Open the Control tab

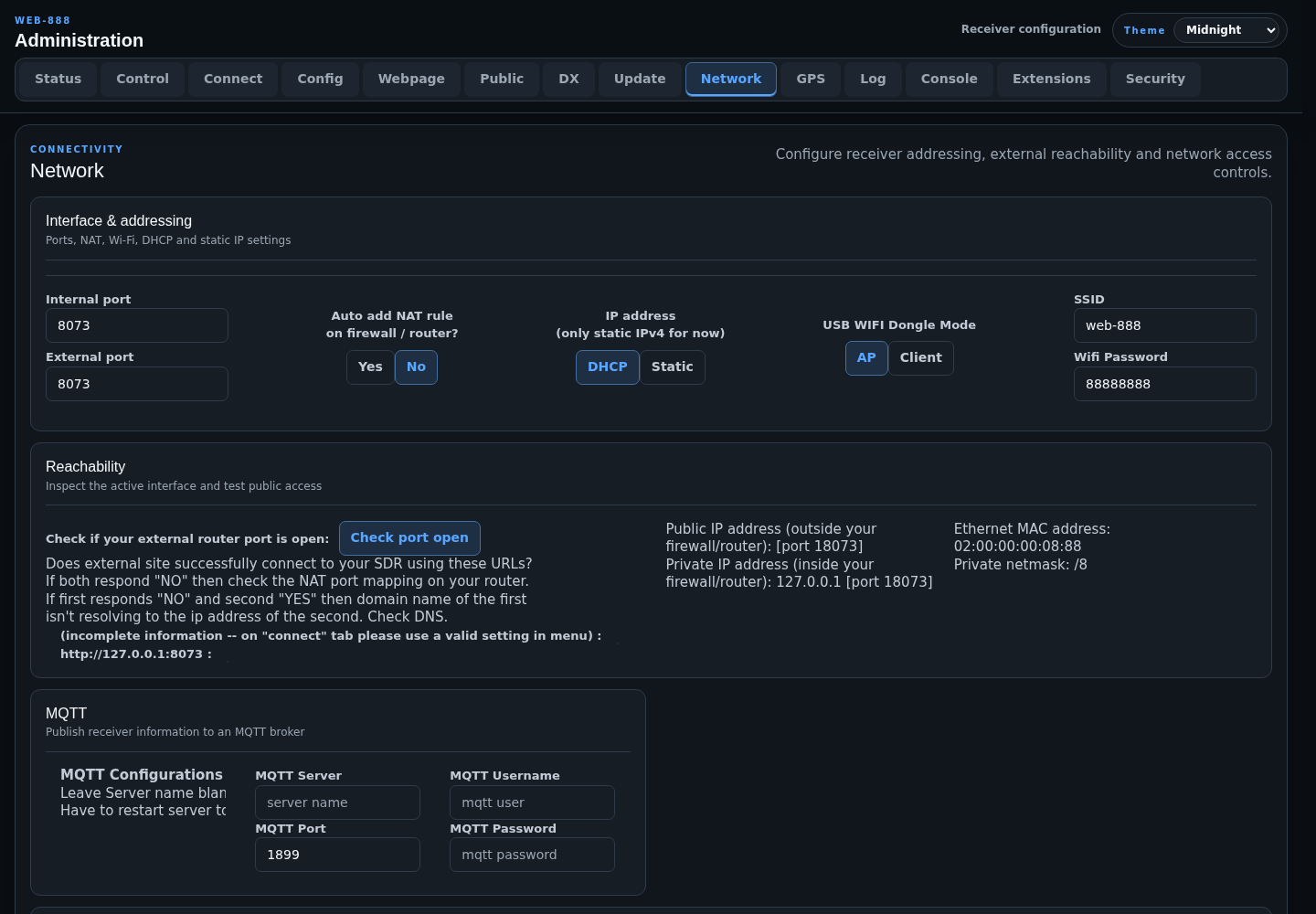pyautogui.click(x=143, y=79)
